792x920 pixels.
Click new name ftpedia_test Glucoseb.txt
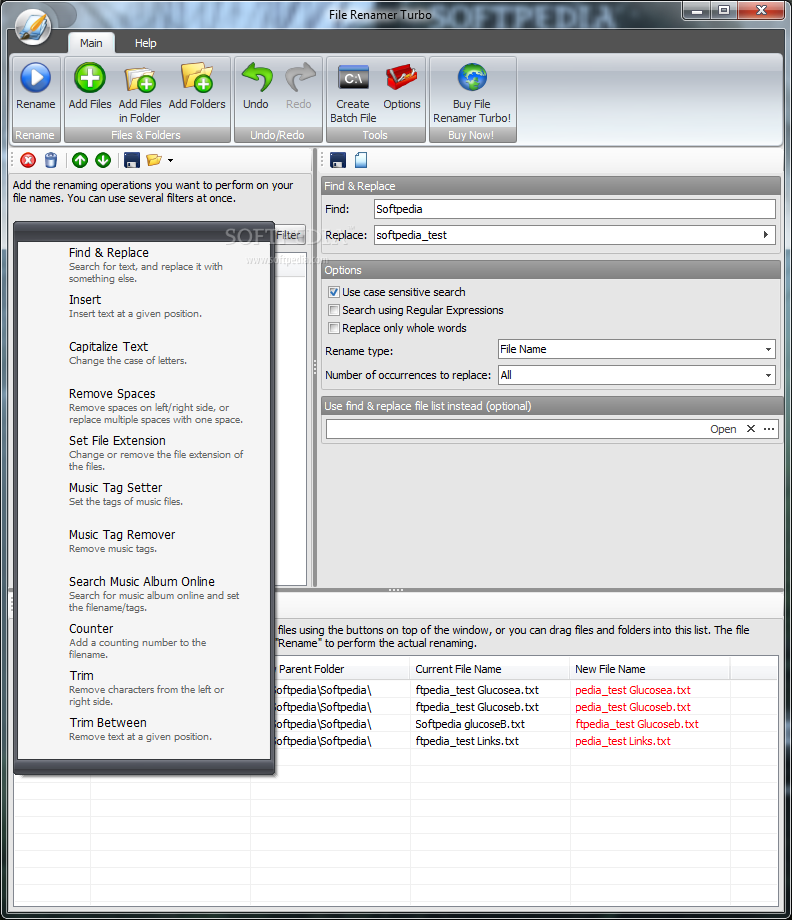click(637, 724)
